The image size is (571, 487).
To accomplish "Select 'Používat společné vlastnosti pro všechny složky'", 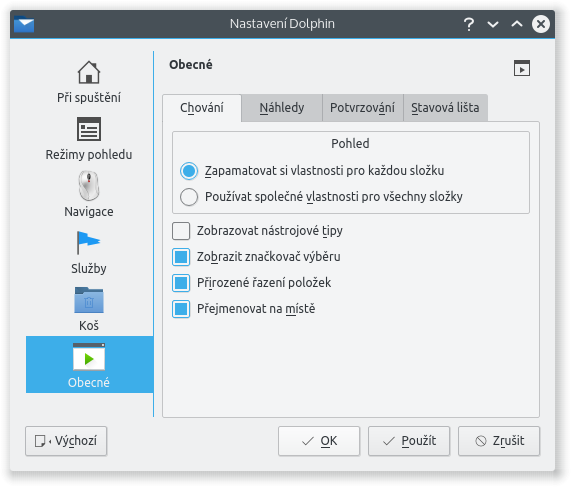I will [321, 197].
